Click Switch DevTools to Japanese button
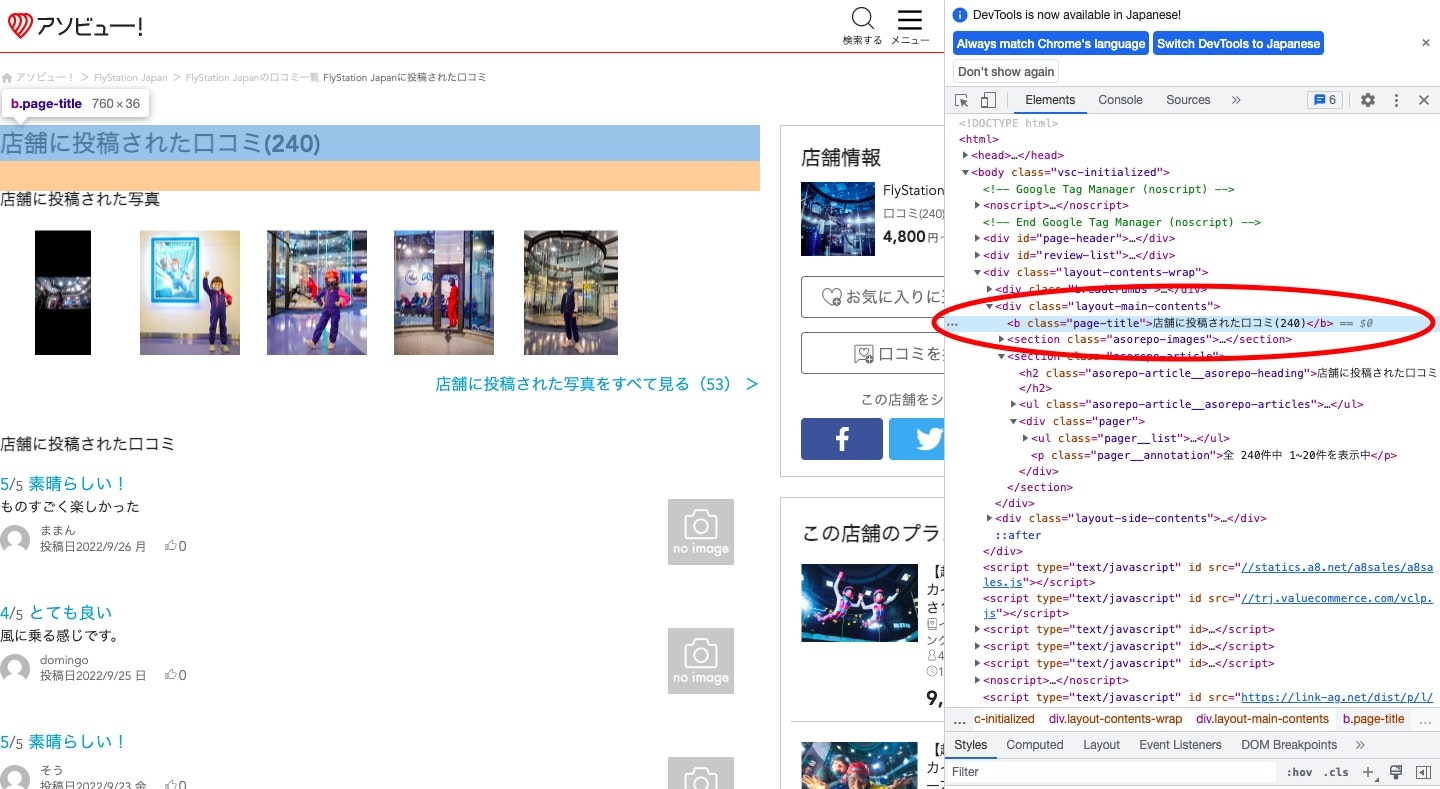The width and height of the screenshot is (1440, 789). pyautogui.click(x=1238, y=44)
